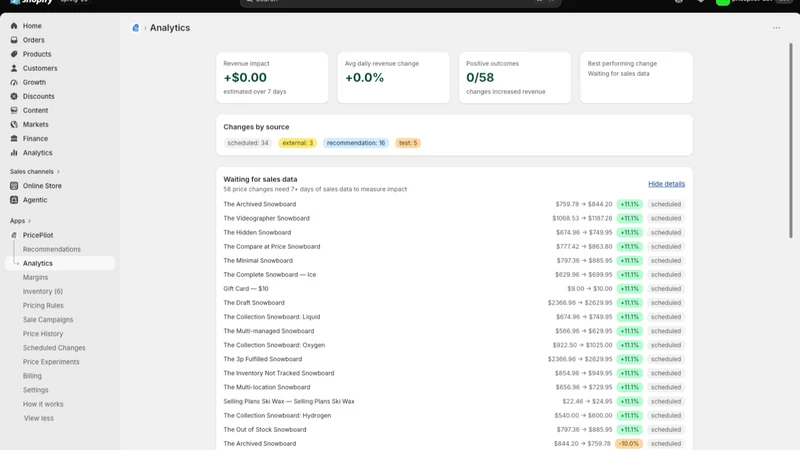Click the PricePilot app icon in the sidebar
The image size is (800, 450).
click(x=14, y=235)
